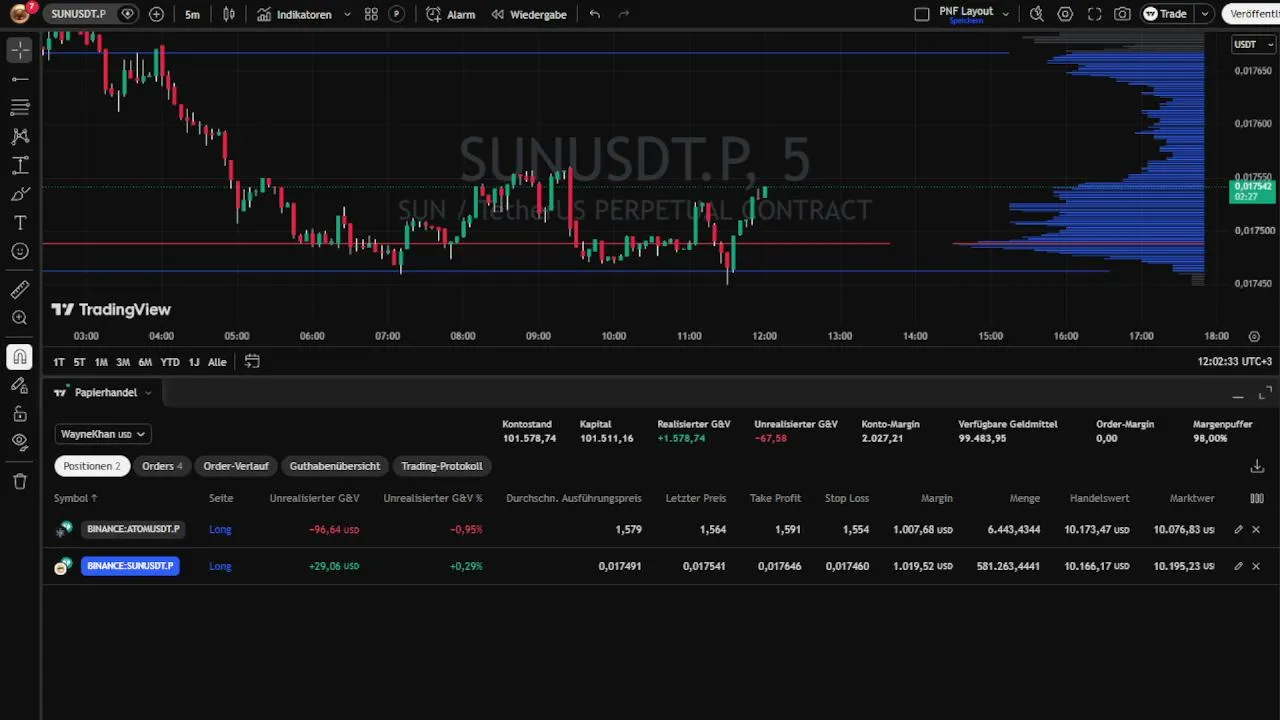This screenshot has width=1280, height=720.
Task: Open the emoji icons tool
Action: [x=20, y=251]
